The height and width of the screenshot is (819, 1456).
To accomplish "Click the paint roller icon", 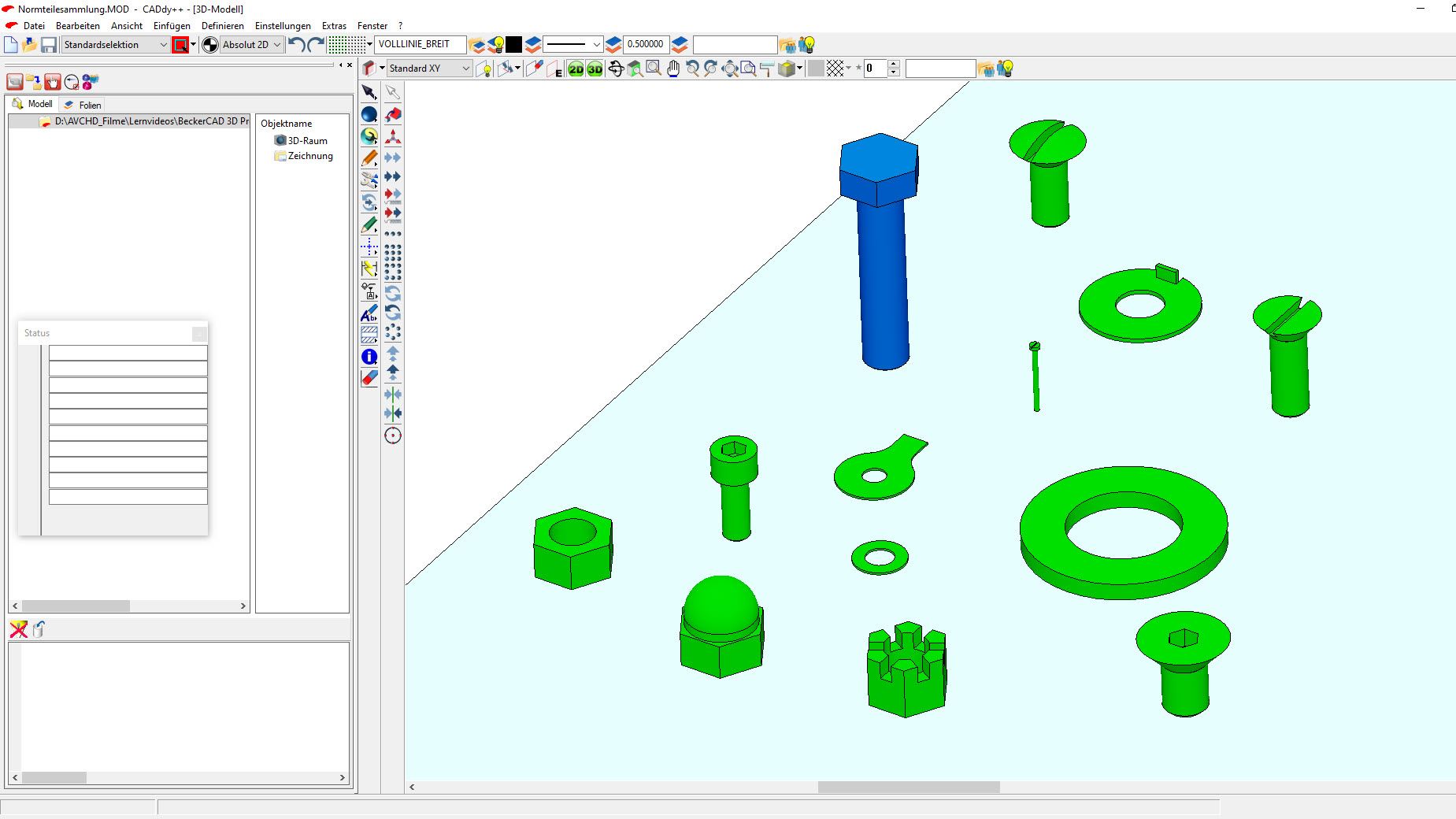I will (767, 69).
